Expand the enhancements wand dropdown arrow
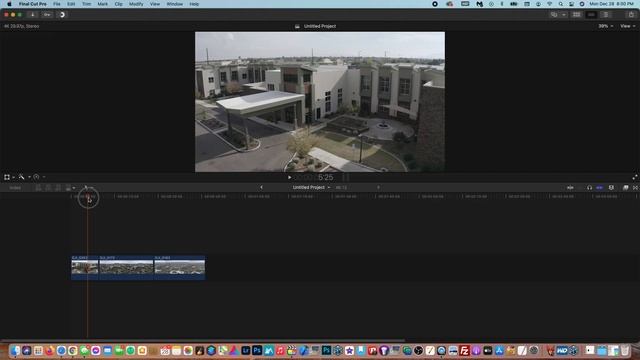 click(29, 177)
